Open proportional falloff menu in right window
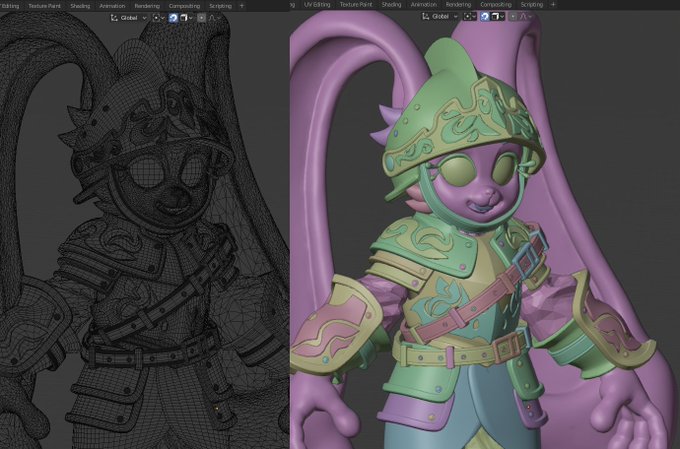680x449 pixels. pos(526,16)
